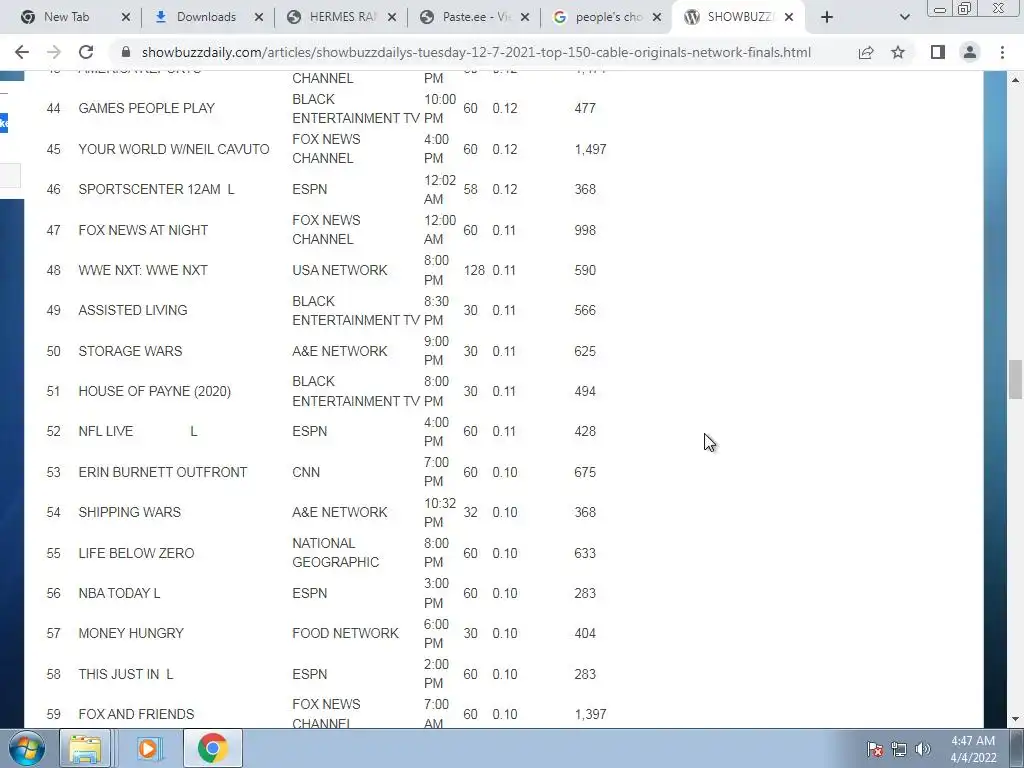This screenshot has width=1024, height=768.
Task: Click NBA TODAY L title
Action: (120, 594)
